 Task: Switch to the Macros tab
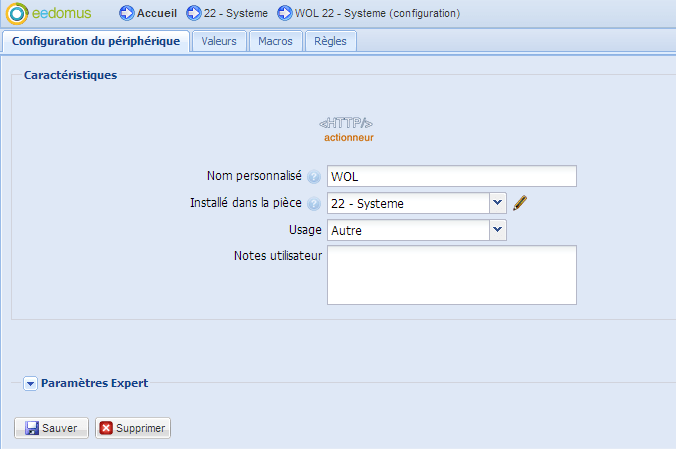275,41
